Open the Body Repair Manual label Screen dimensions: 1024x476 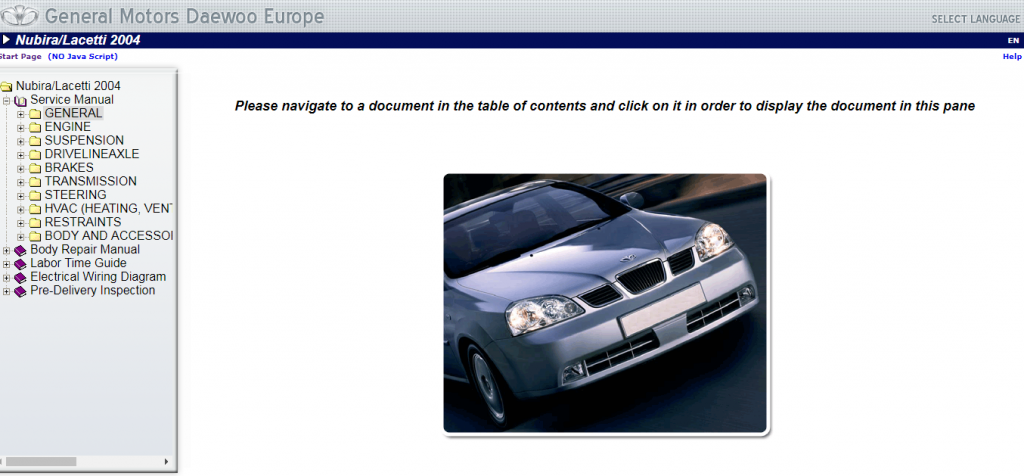click(x=85, y=249)
